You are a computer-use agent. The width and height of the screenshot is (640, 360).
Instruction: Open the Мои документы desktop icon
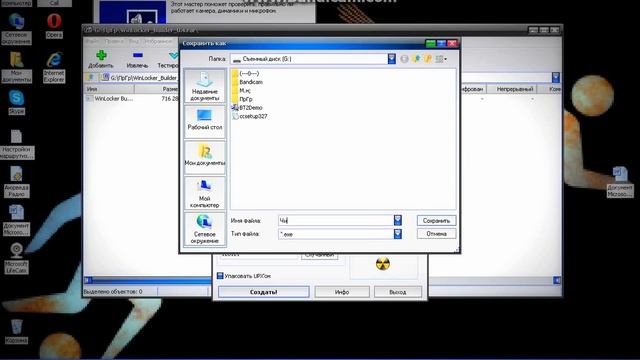click(x=16, y=67)
